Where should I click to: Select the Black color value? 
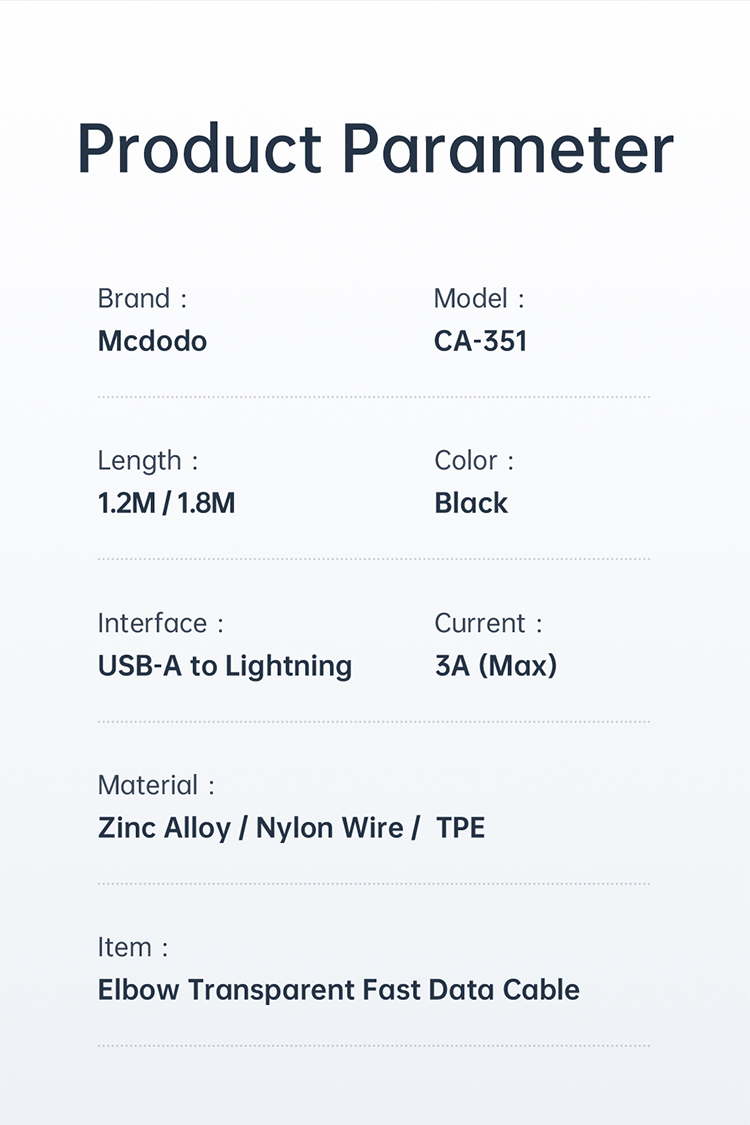[x=471, y=503]
